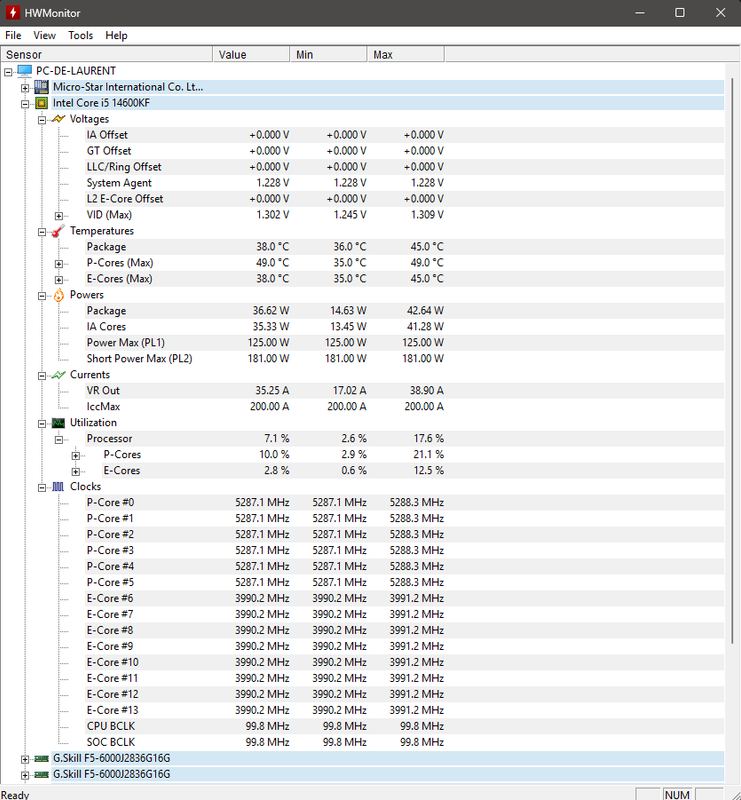
Task: Select the E-Core #13 clock row
Action: [x=404, y=710]
